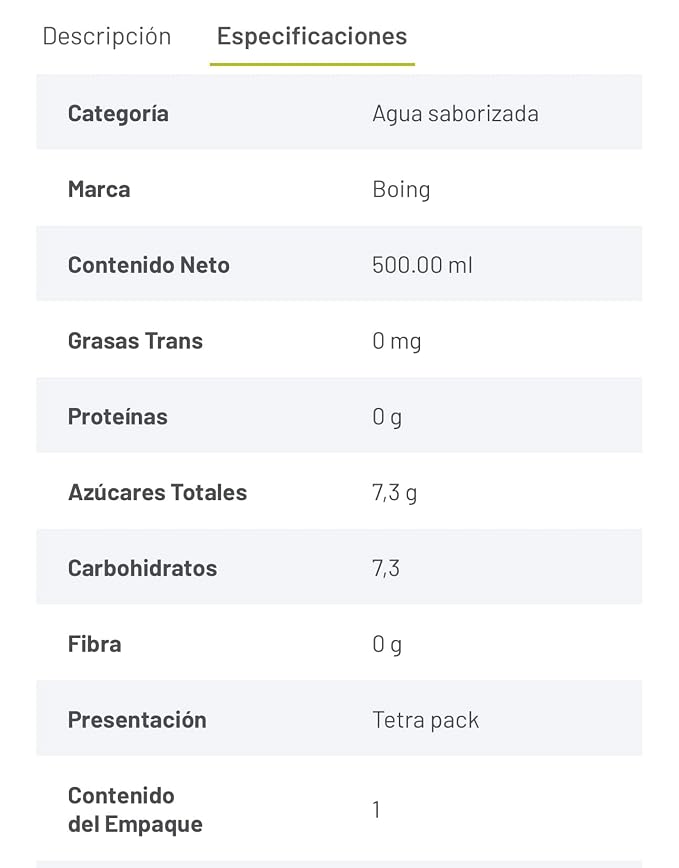
Task: Click the Proteínas label
Action: click(118, 417)
